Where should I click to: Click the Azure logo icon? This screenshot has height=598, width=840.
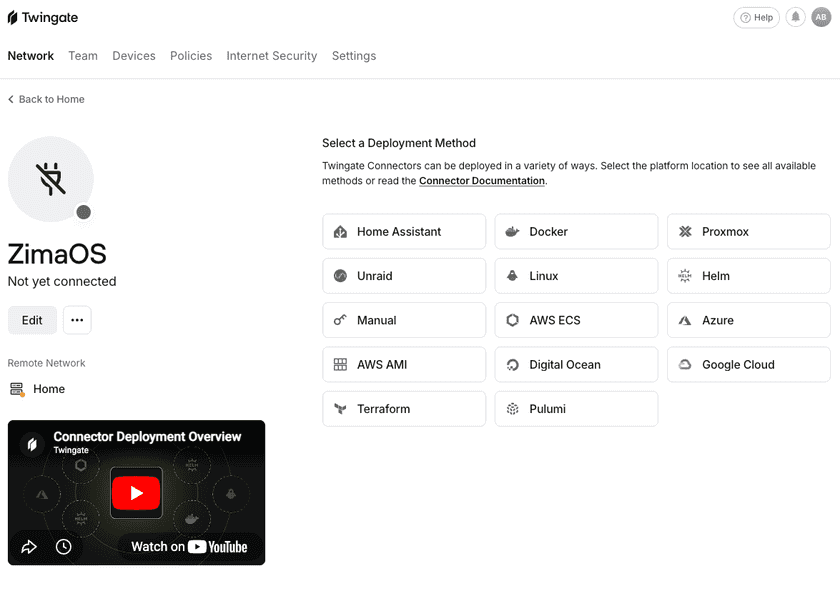[685, 320]
